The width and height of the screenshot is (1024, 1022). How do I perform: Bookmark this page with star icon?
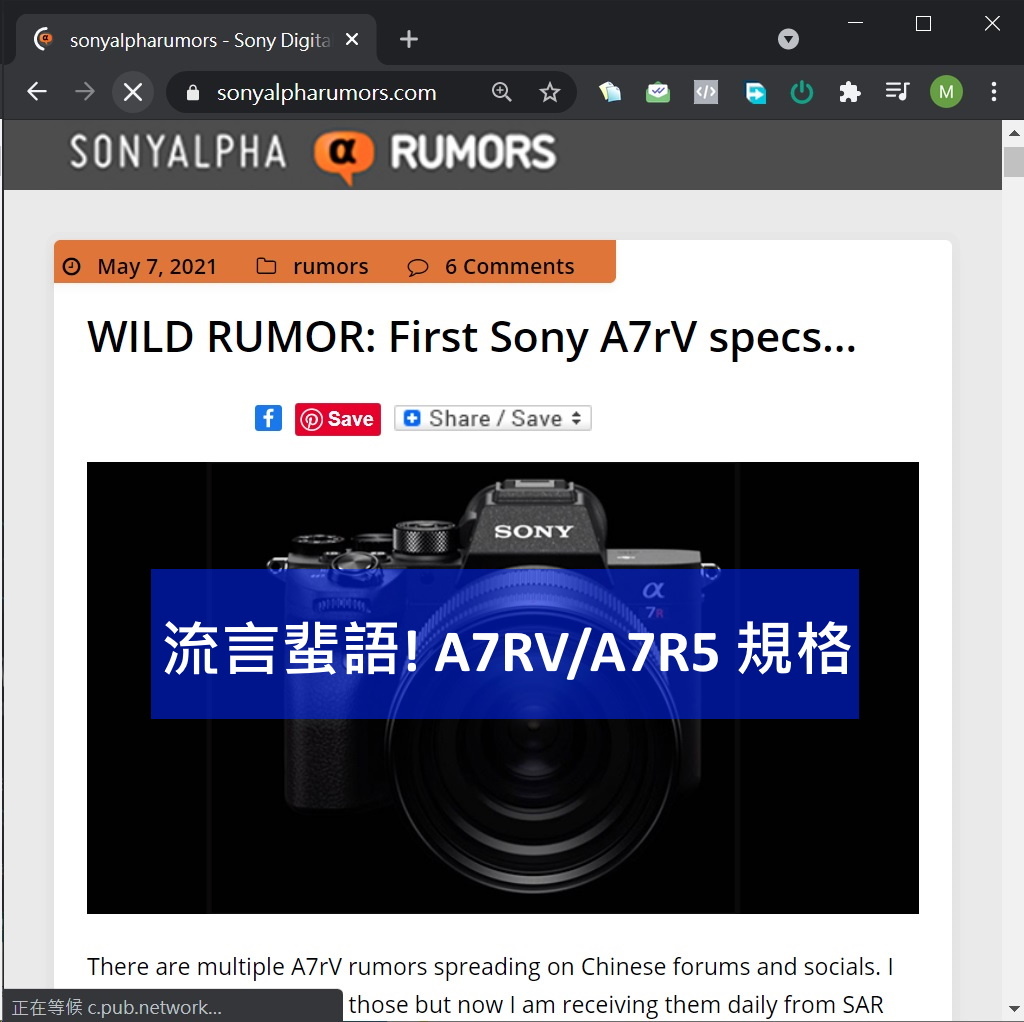tap(549, 92)
